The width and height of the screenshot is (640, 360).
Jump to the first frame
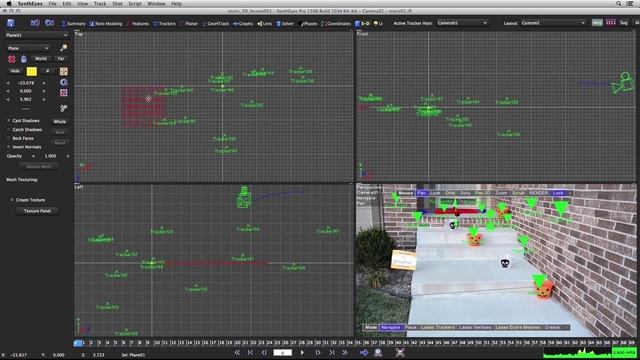[x=237, y=353]
